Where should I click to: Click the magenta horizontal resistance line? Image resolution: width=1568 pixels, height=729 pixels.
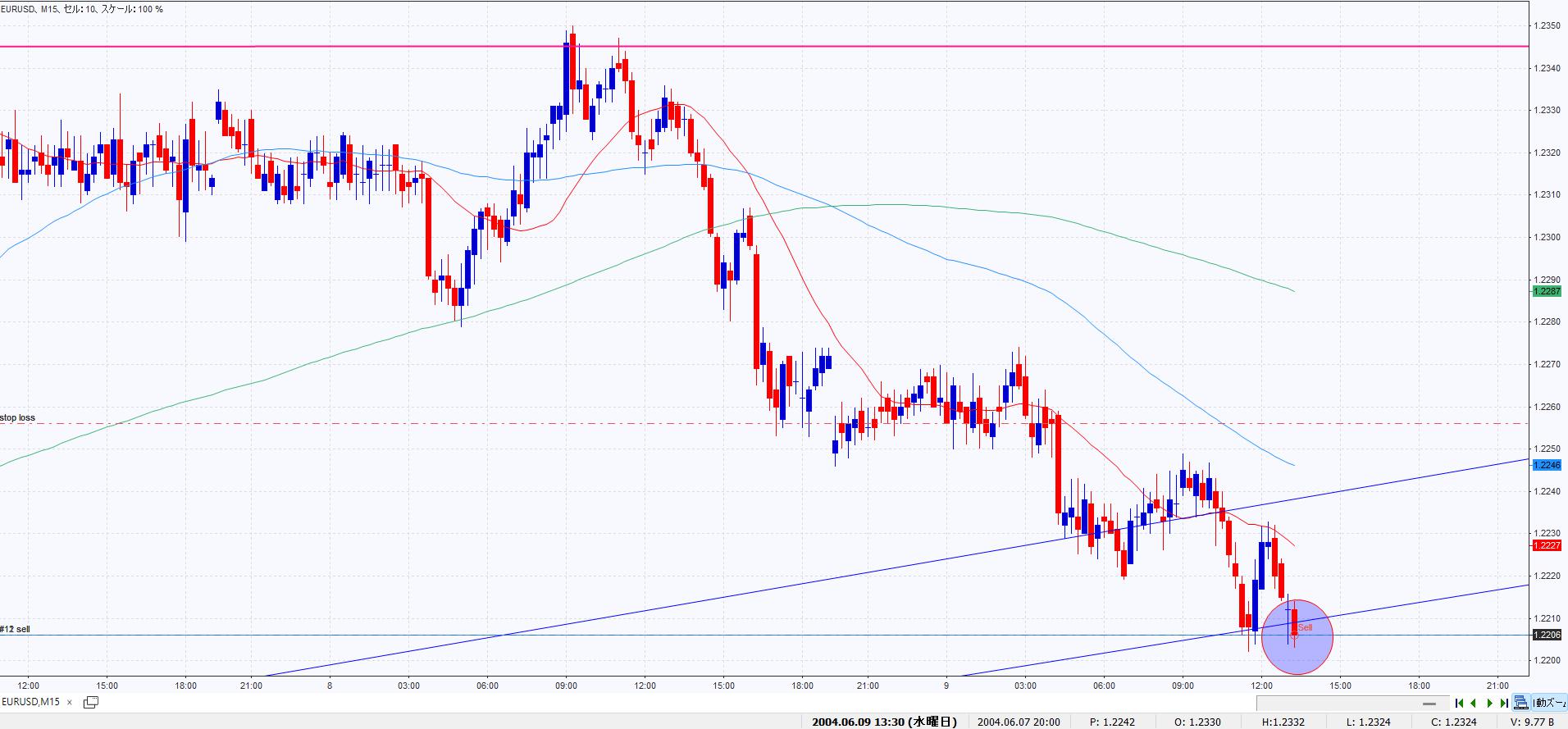click(x=738, y=47)
